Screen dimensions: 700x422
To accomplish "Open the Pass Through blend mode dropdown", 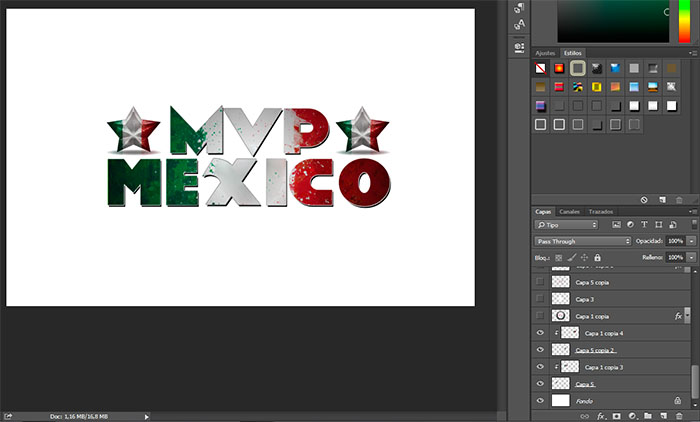I will (x=582, y=241).
